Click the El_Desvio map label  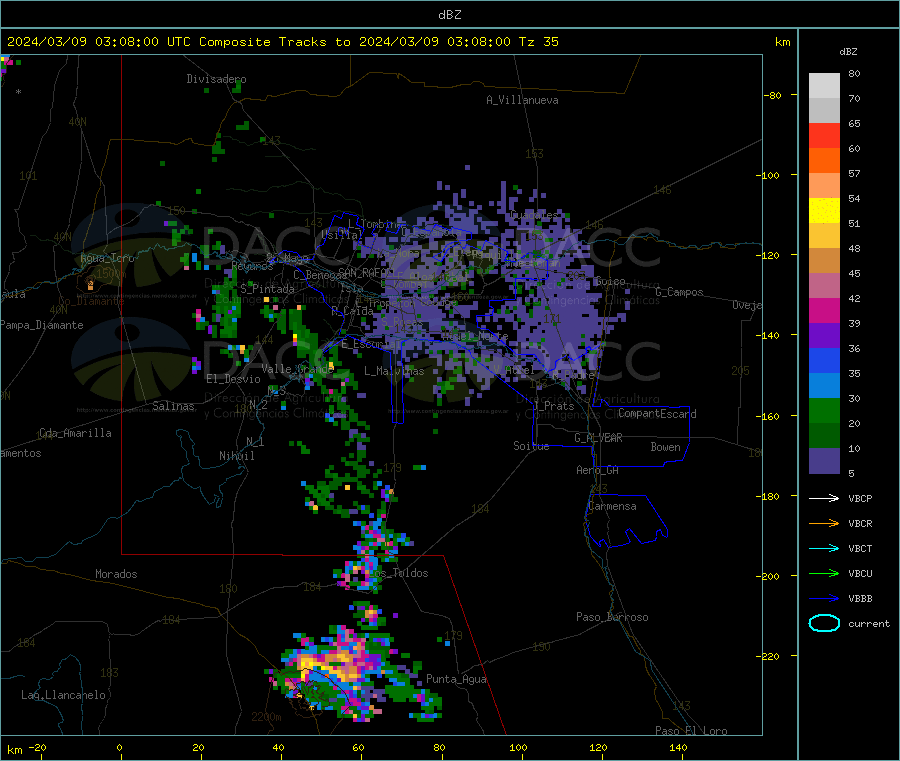(233, 379)
